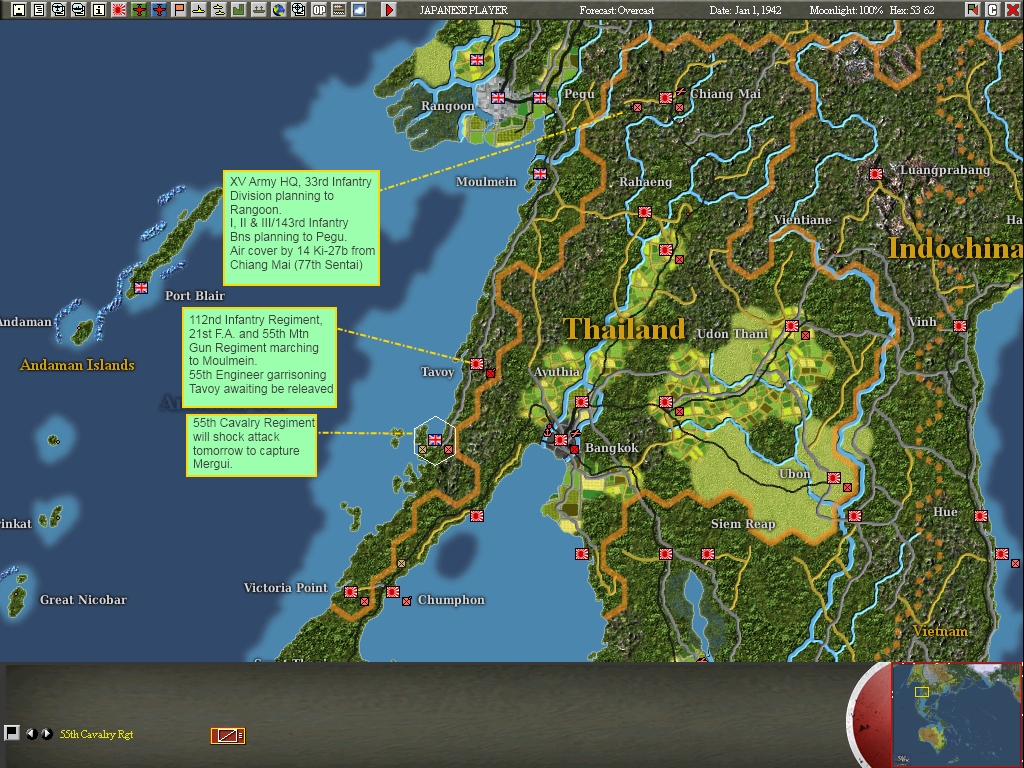The height and width of the screenshot is (768, 1024).
Task: Select the British flag base at Pegu
Action: point(540,98)
